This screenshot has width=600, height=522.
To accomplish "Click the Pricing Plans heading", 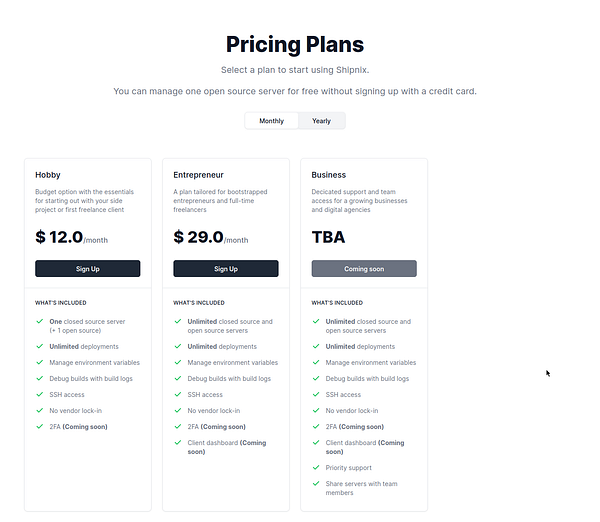I will tap(295, 44).
